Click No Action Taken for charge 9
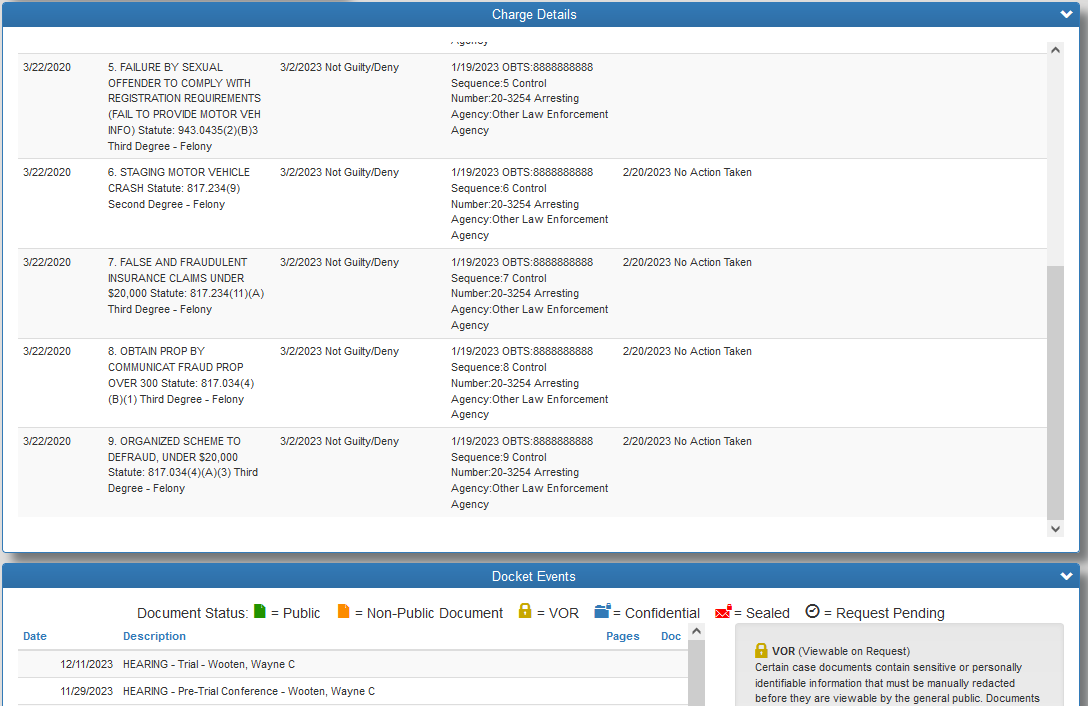The width and height of the screenshot is (1088, 706). (687, 442)
